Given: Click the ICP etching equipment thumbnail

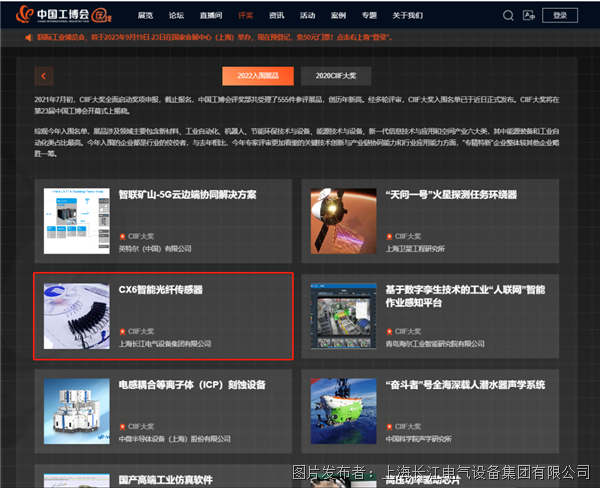Looking at the screenshot, I should [77, 411].
